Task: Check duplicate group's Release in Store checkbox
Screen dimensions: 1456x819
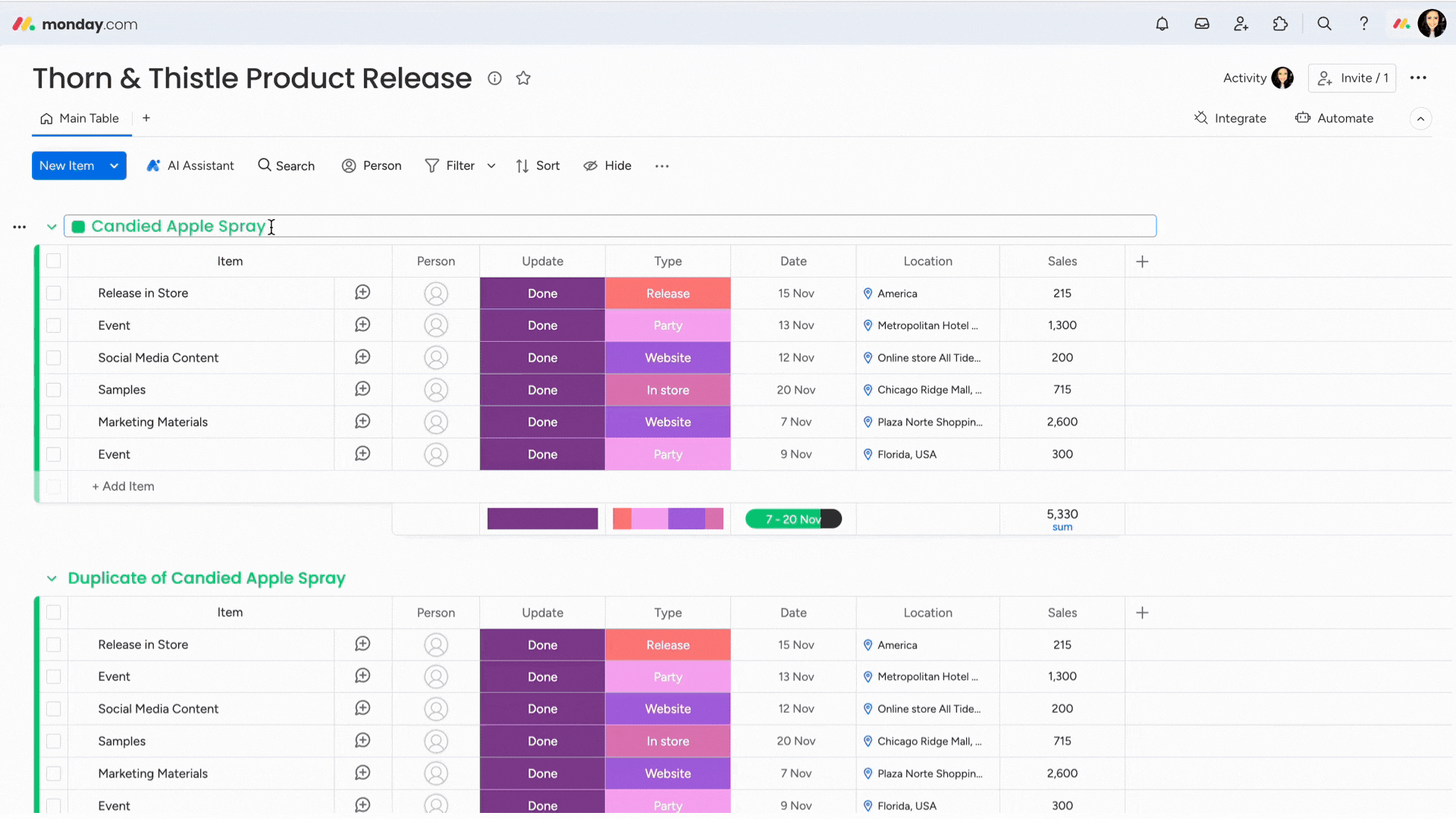Action: pyautogui.click(x=53, y=645)
